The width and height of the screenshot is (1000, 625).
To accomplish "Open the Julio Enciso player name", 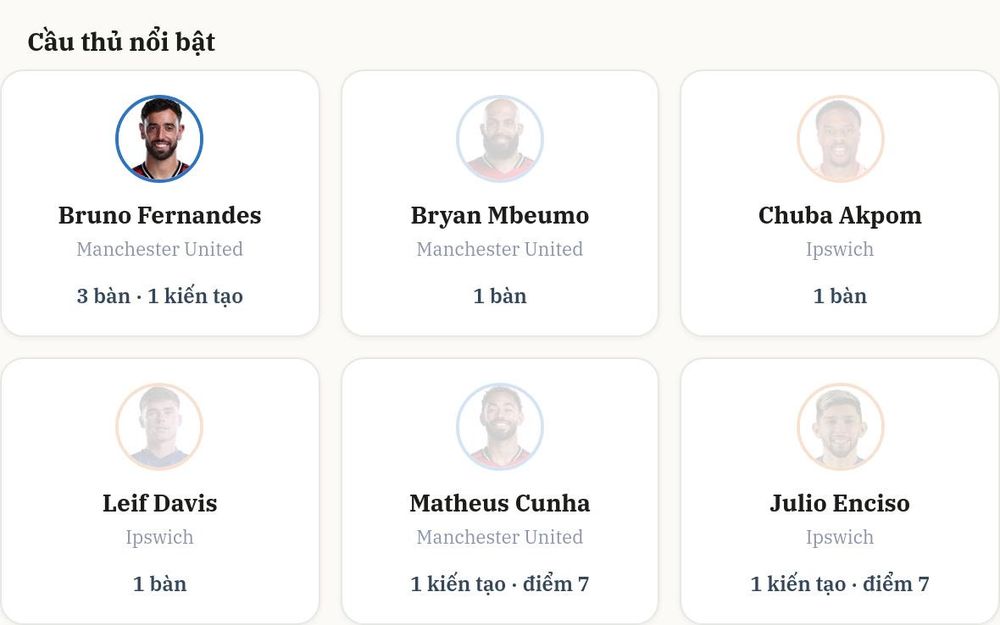I will click(840, 503).
